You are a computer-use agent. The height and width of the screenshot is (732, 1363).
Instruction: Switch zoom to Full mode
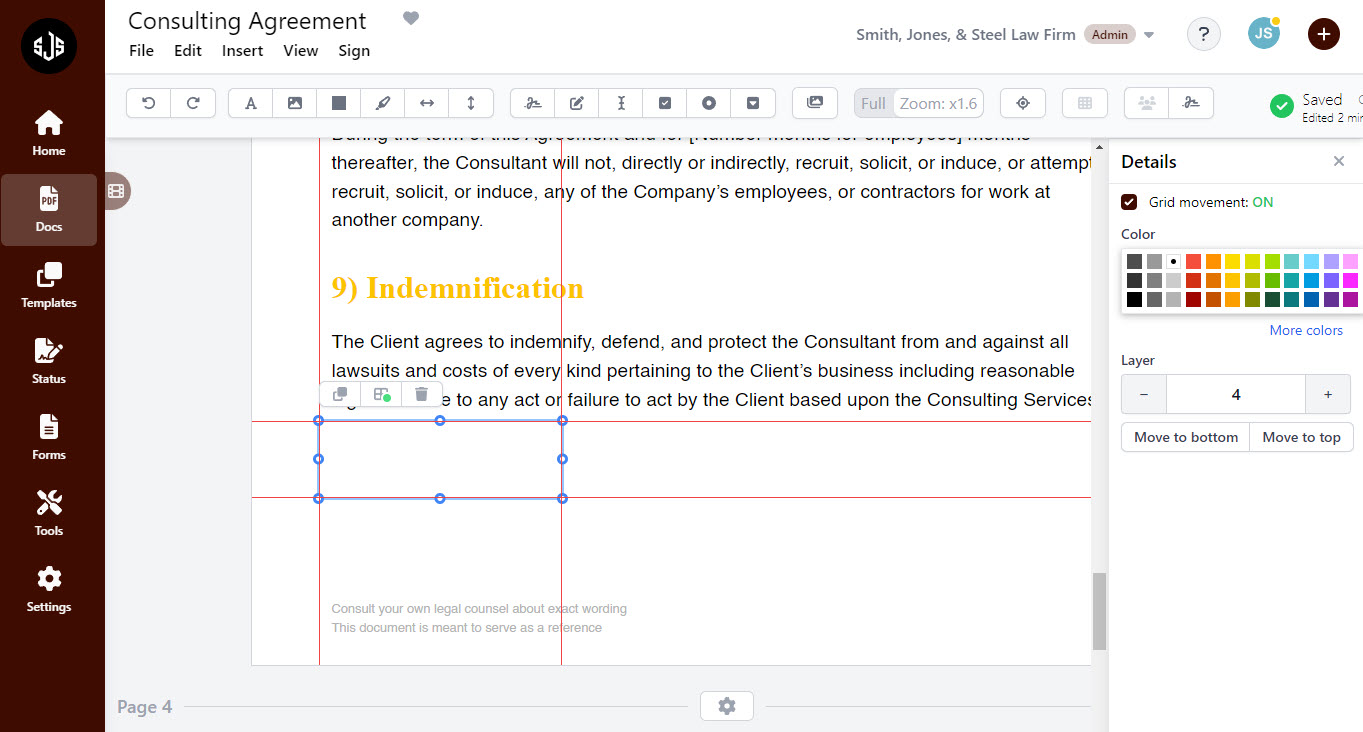point(873,103)
